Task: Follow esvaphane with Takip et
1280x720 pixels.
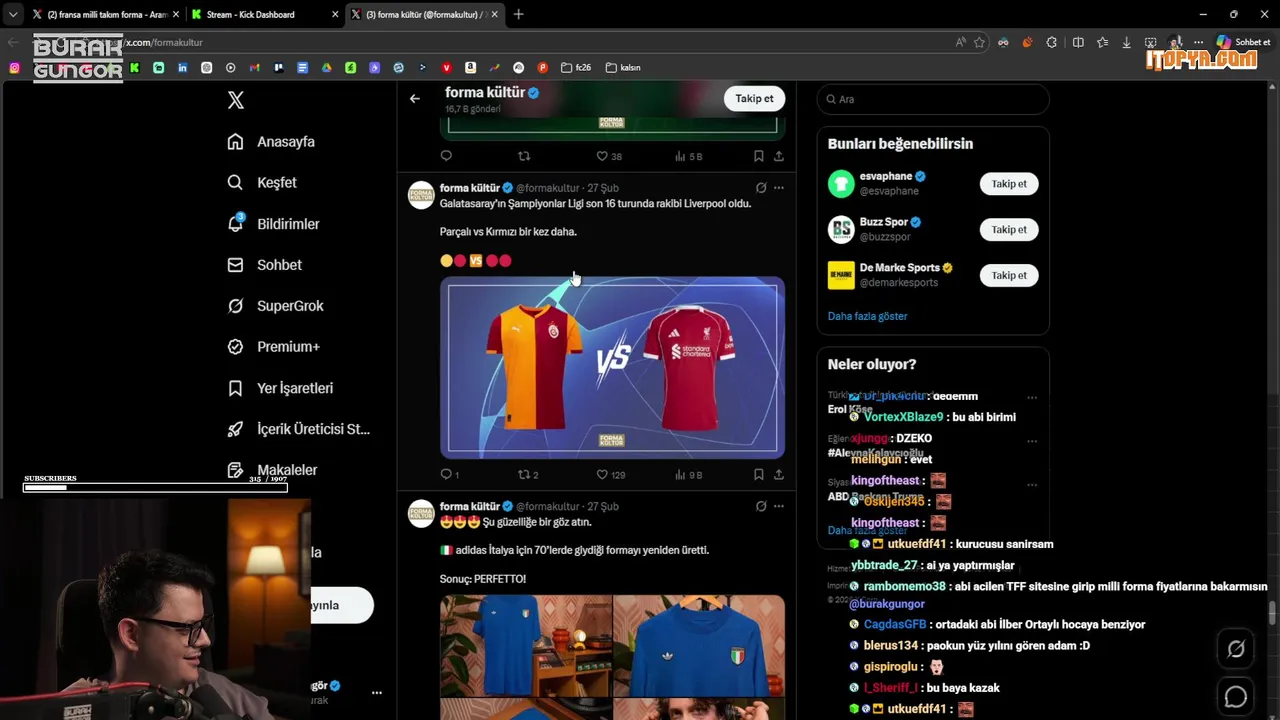Action: pyautogui.click(x=1009, y=184)
